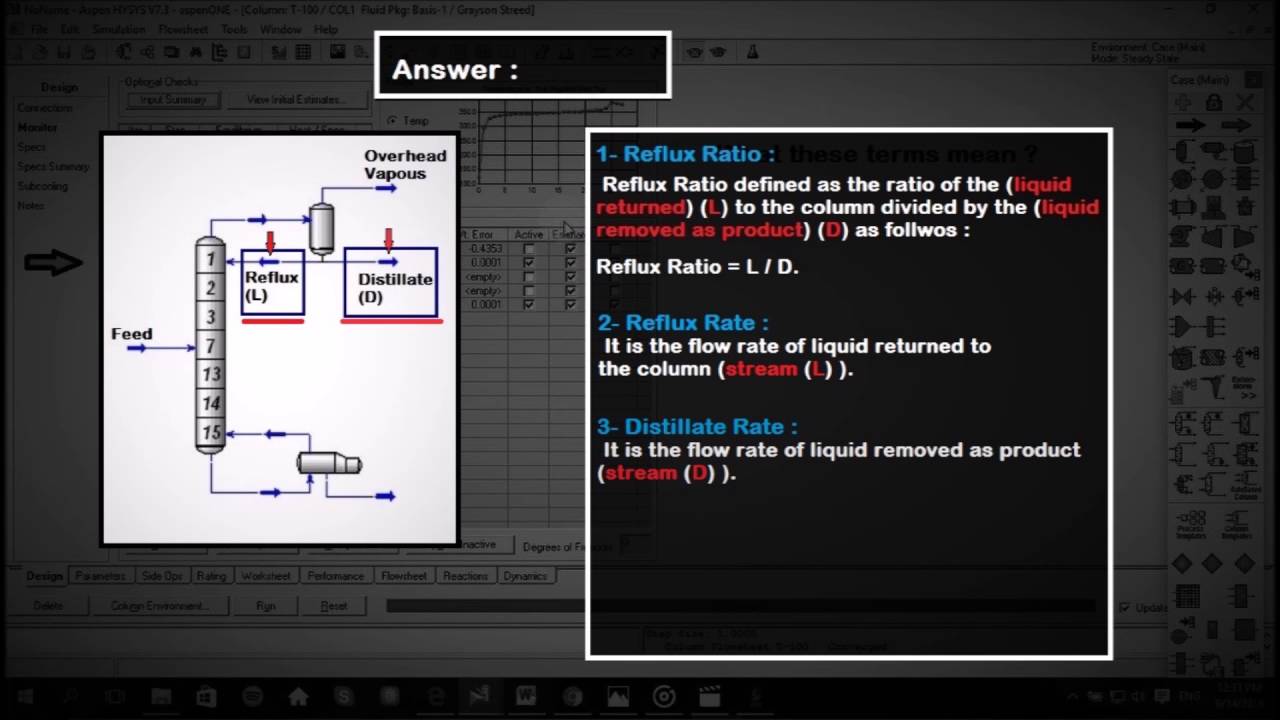Click the plus icon in Case (Main) palette
The width and height of the screenshot is (1280, 720).
[x=1183, y=102]
